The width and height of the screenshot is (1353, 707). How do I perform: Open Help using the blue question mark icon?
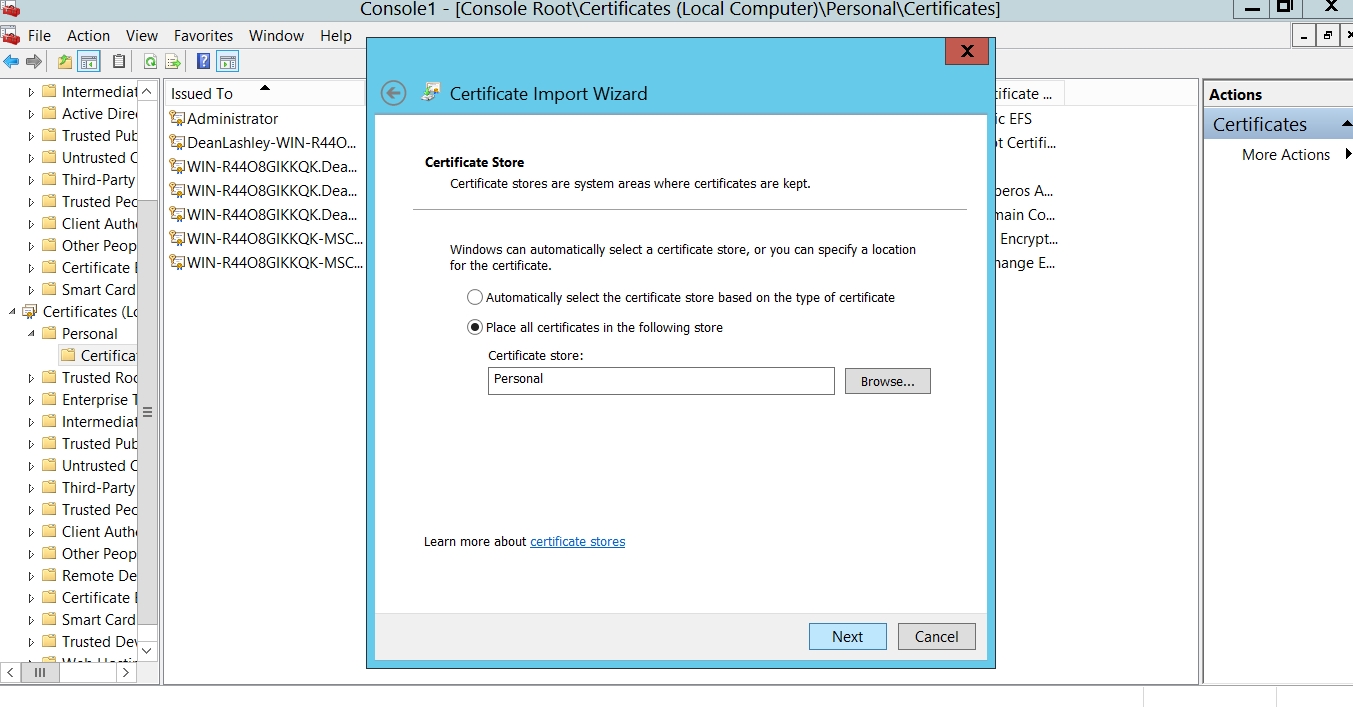coord(204,62)
